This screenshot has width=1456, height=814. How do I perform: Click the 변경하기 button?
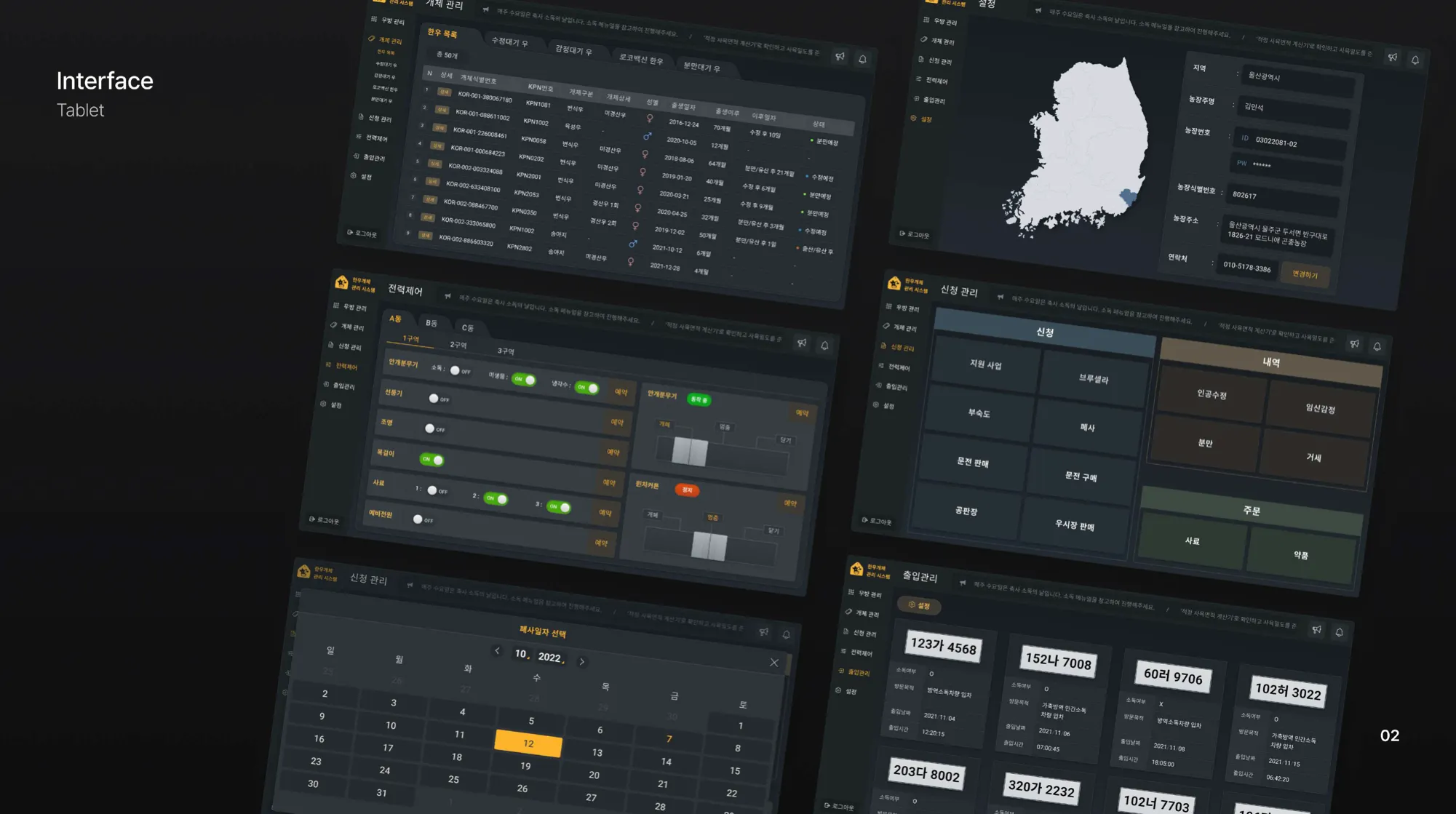(1305, 274)
